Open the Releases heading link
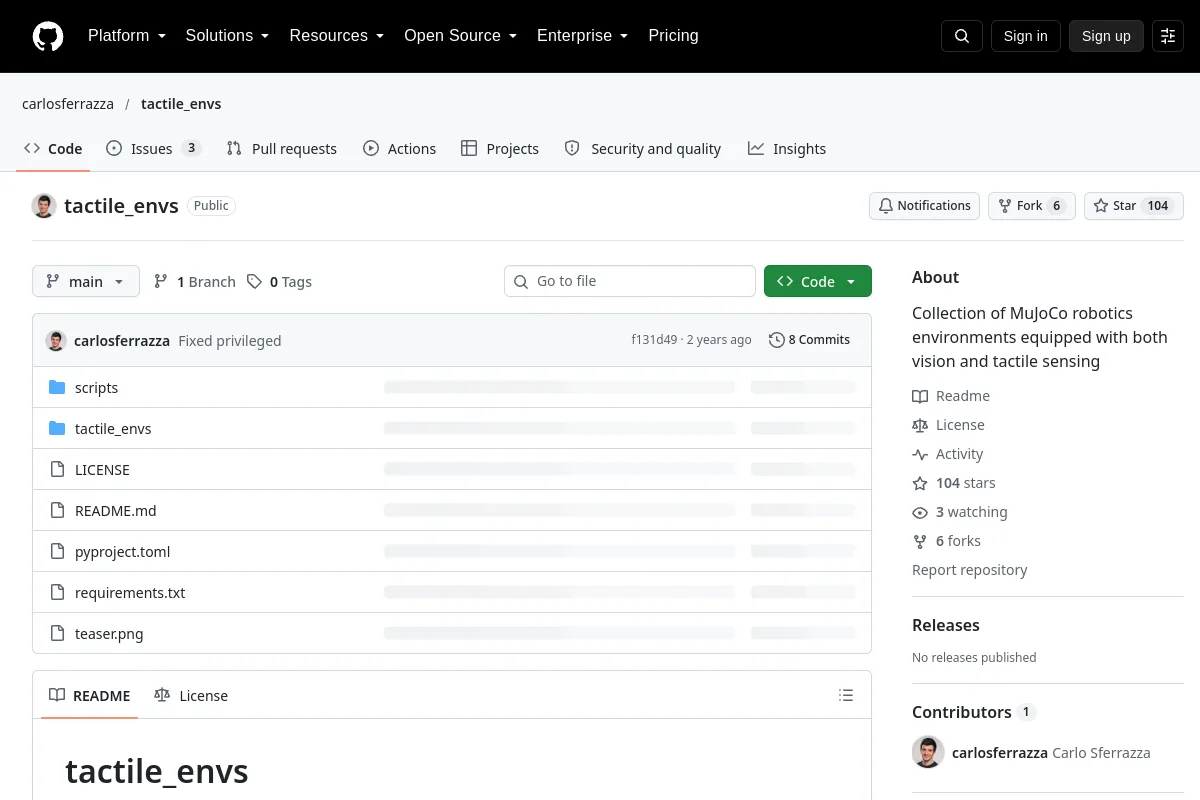The width and height of the screenshot is (1200, 800). (x=946, y=625)
